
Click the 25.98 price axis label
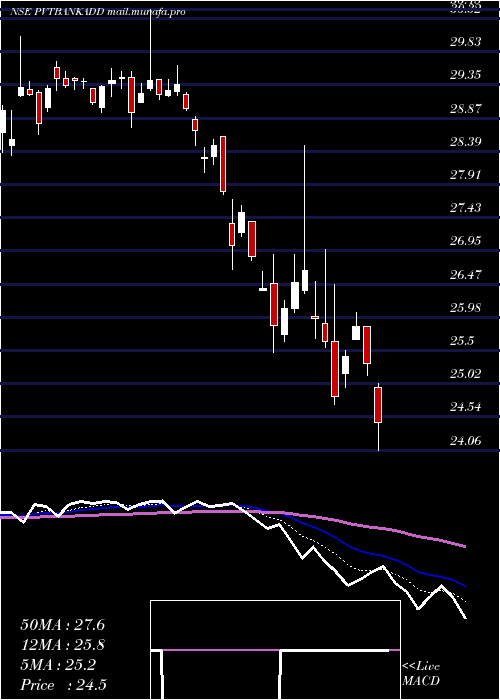coord(465,308)
